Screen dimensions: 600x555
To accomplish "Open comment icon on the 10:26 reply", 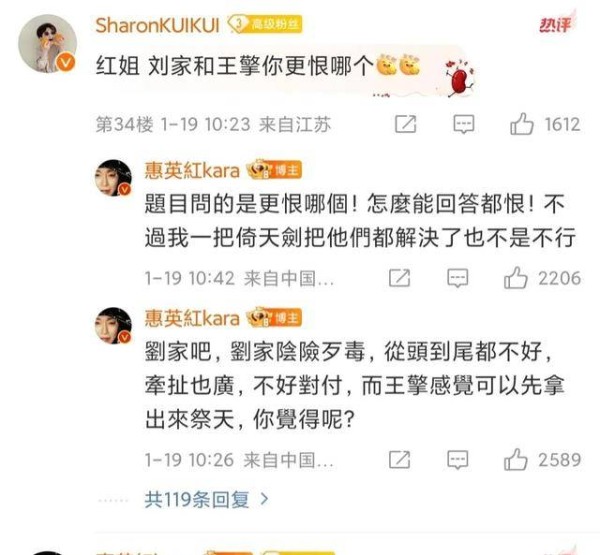I will 458,459.
